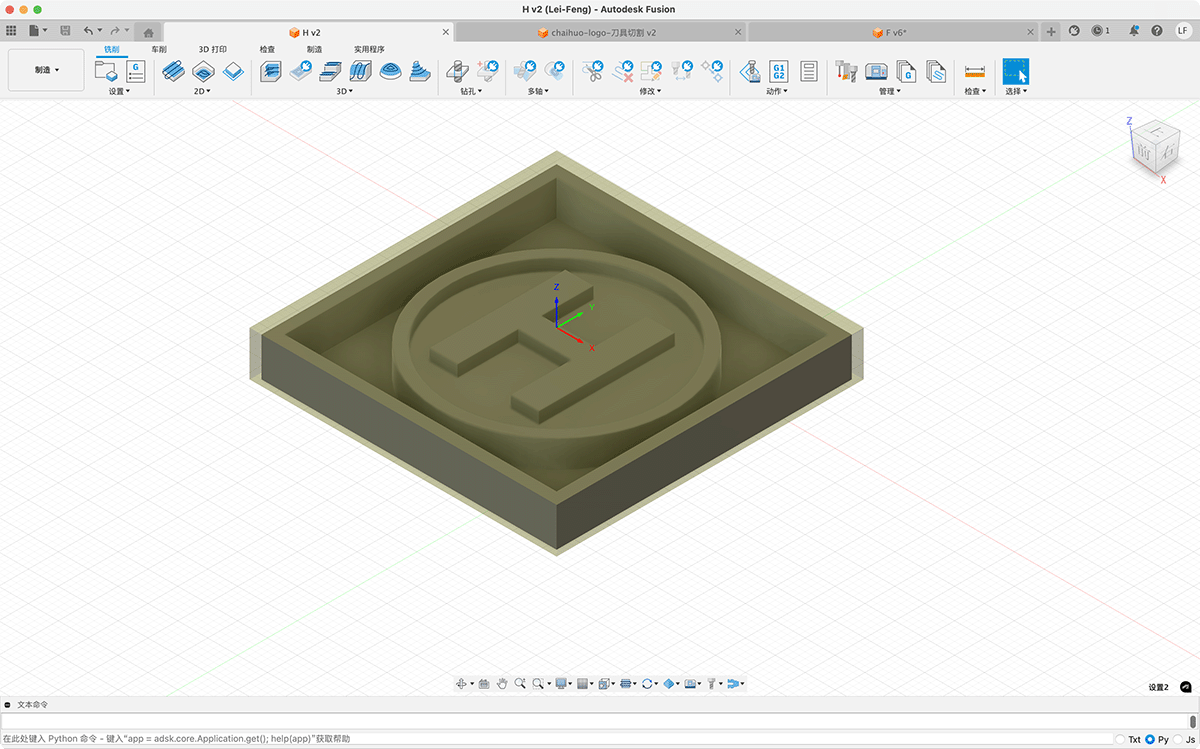This screenshot has width=1200, height=749.
Task: Open the Tool Library icon
Action: tap(846, 71)
